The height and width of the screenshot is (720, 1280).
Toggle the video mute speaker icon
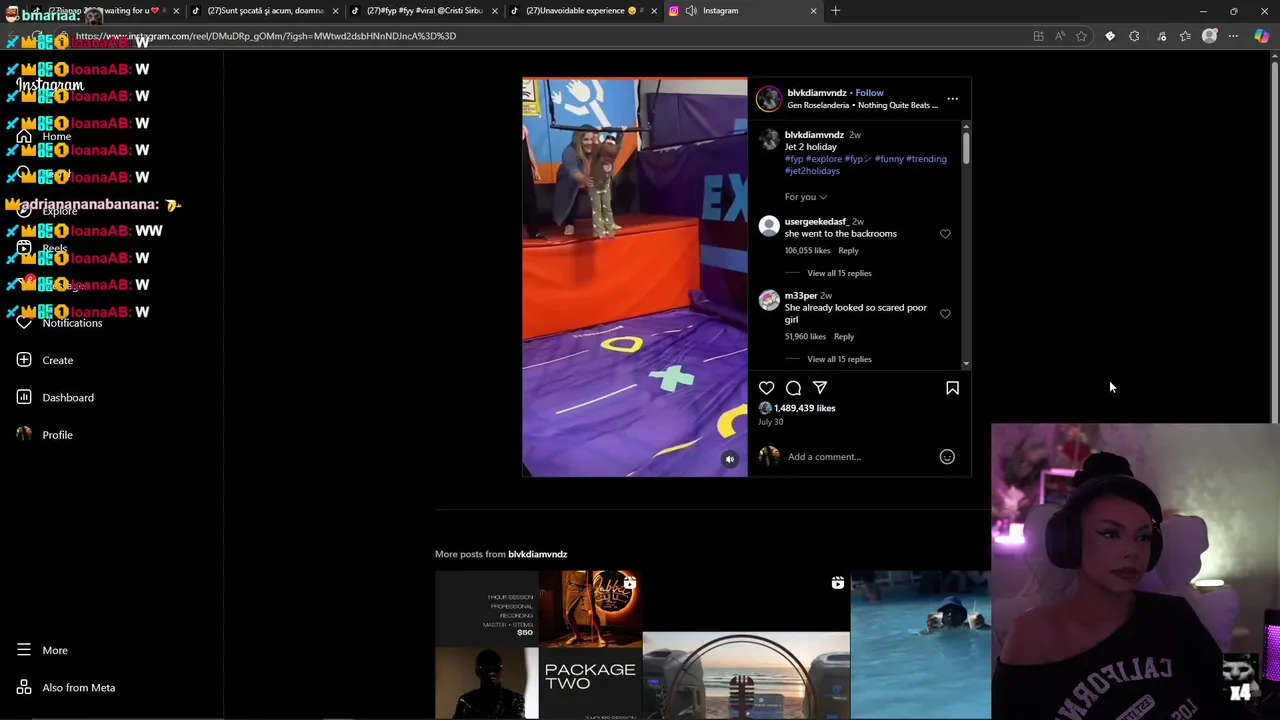730,459
